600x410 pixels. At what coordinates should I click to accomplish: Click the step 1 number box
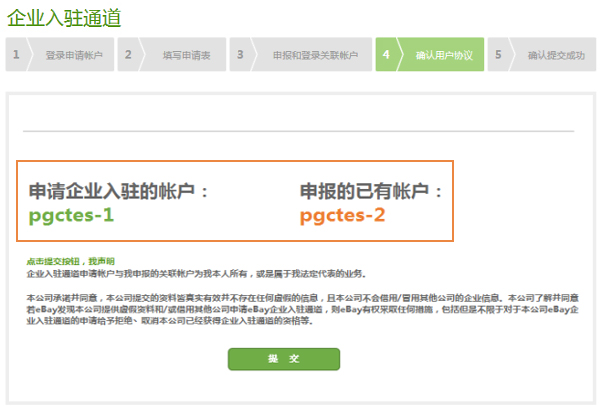pos(16,56)
